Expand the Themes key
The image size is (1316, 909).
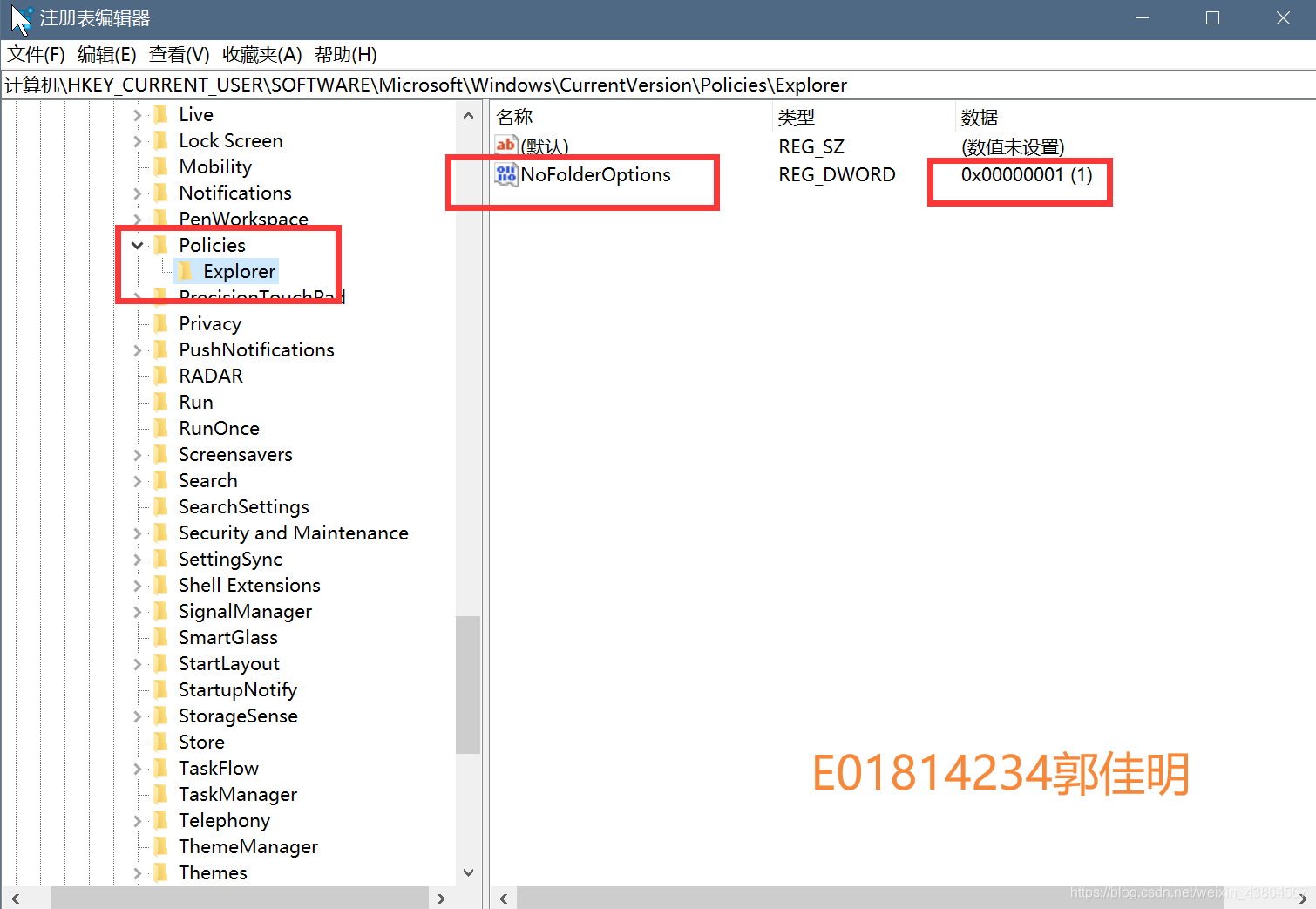click(137, 873)
